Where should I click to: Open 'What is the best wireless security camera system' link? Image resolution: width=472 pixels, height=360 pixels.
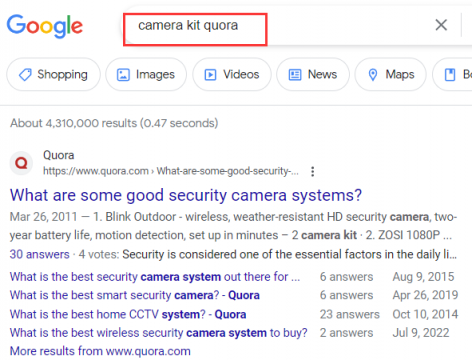tap(158, 333)
